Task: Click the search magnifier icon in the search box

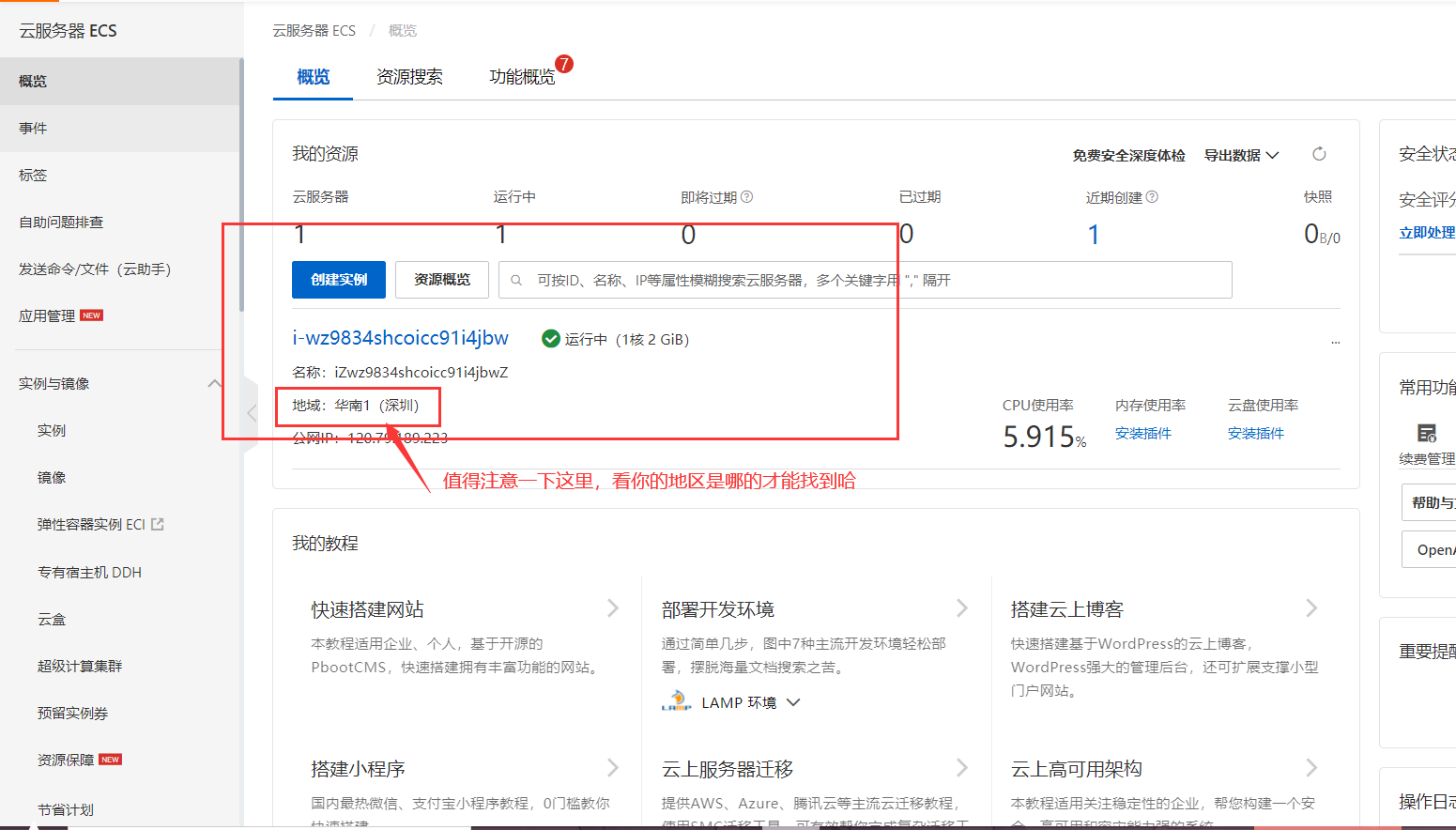Action: 516,280
